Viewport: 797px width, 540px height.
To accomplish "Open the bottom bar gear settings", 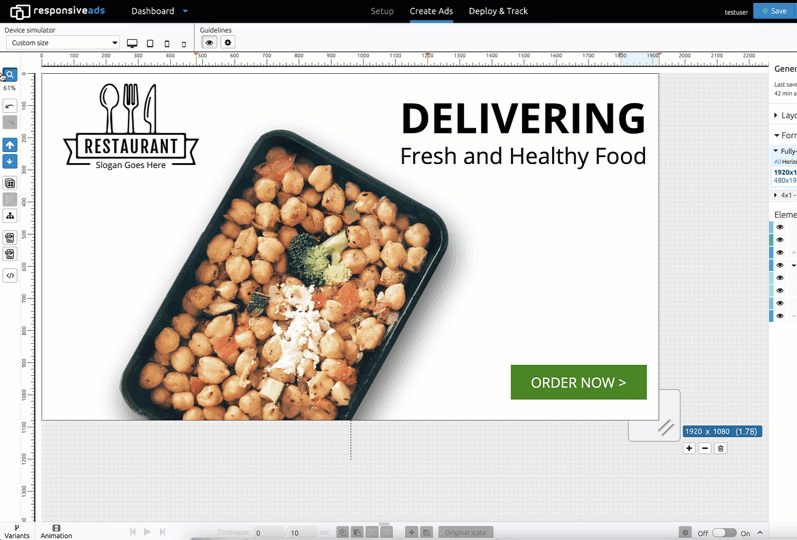I will tap(685, 532).
